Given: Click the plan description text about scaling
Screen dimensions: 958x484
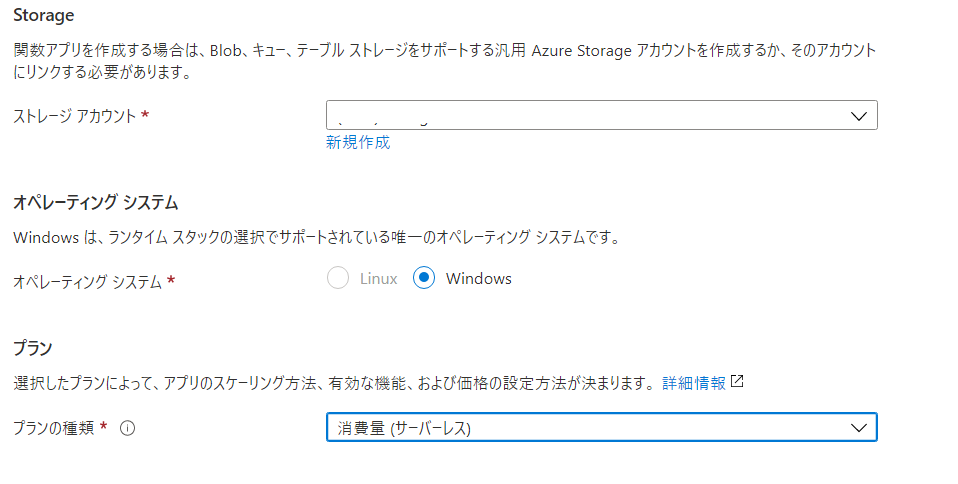Looking at the screenshot, I should [330, 383].
